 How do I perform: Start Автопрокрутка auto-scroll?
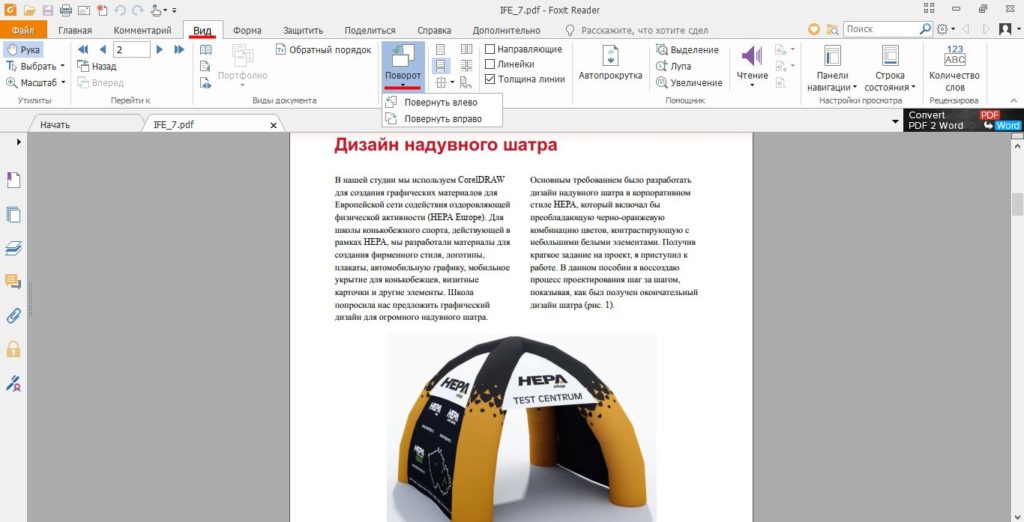pos(610,64)
